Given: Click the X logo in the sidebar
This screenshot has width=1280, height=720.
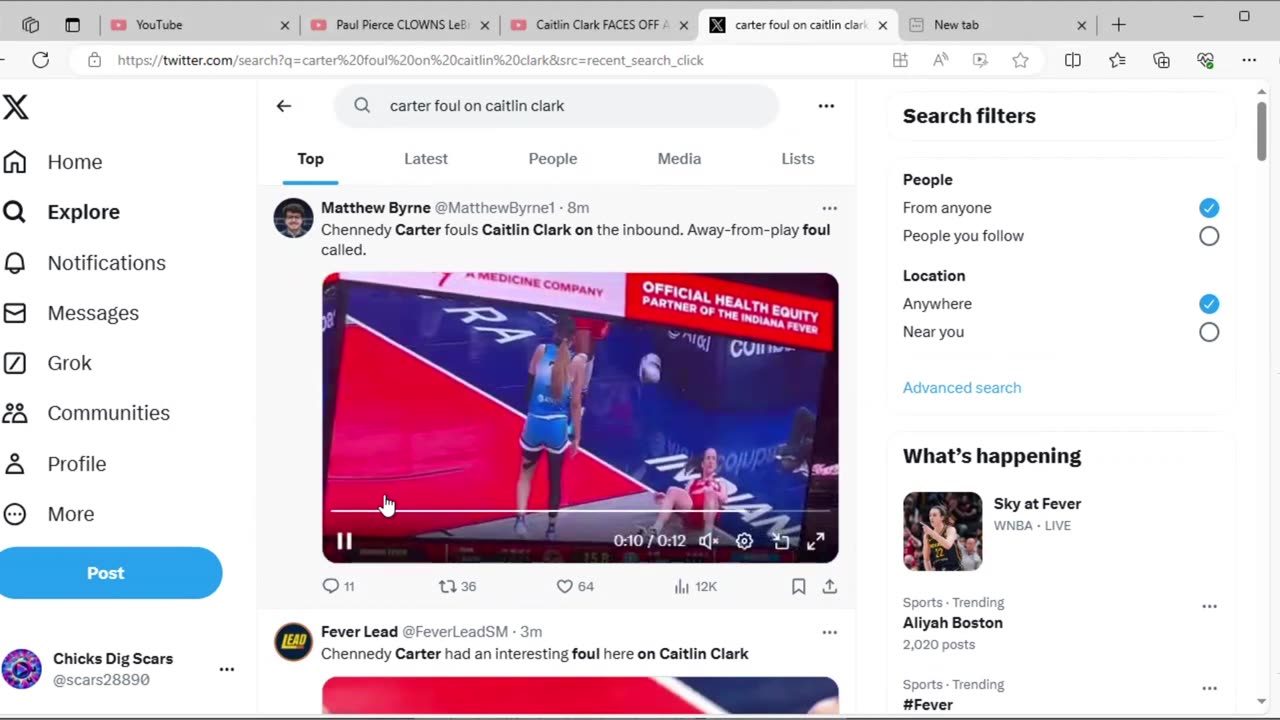Looking at the screenshot, I should click(16, 106).
